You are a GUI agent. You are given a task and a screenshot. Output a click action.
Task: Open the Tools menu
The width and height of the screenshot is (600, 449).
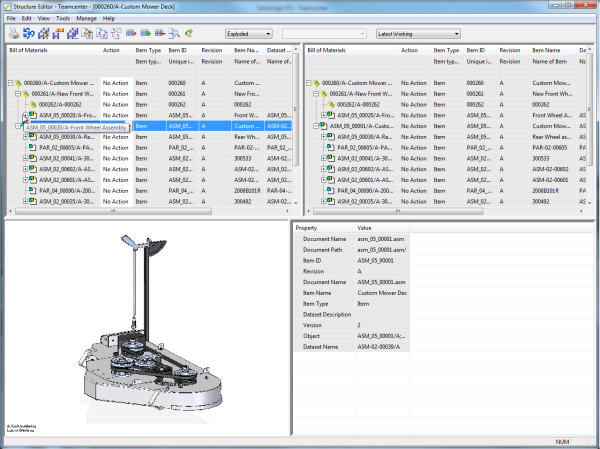click(63, 18)
